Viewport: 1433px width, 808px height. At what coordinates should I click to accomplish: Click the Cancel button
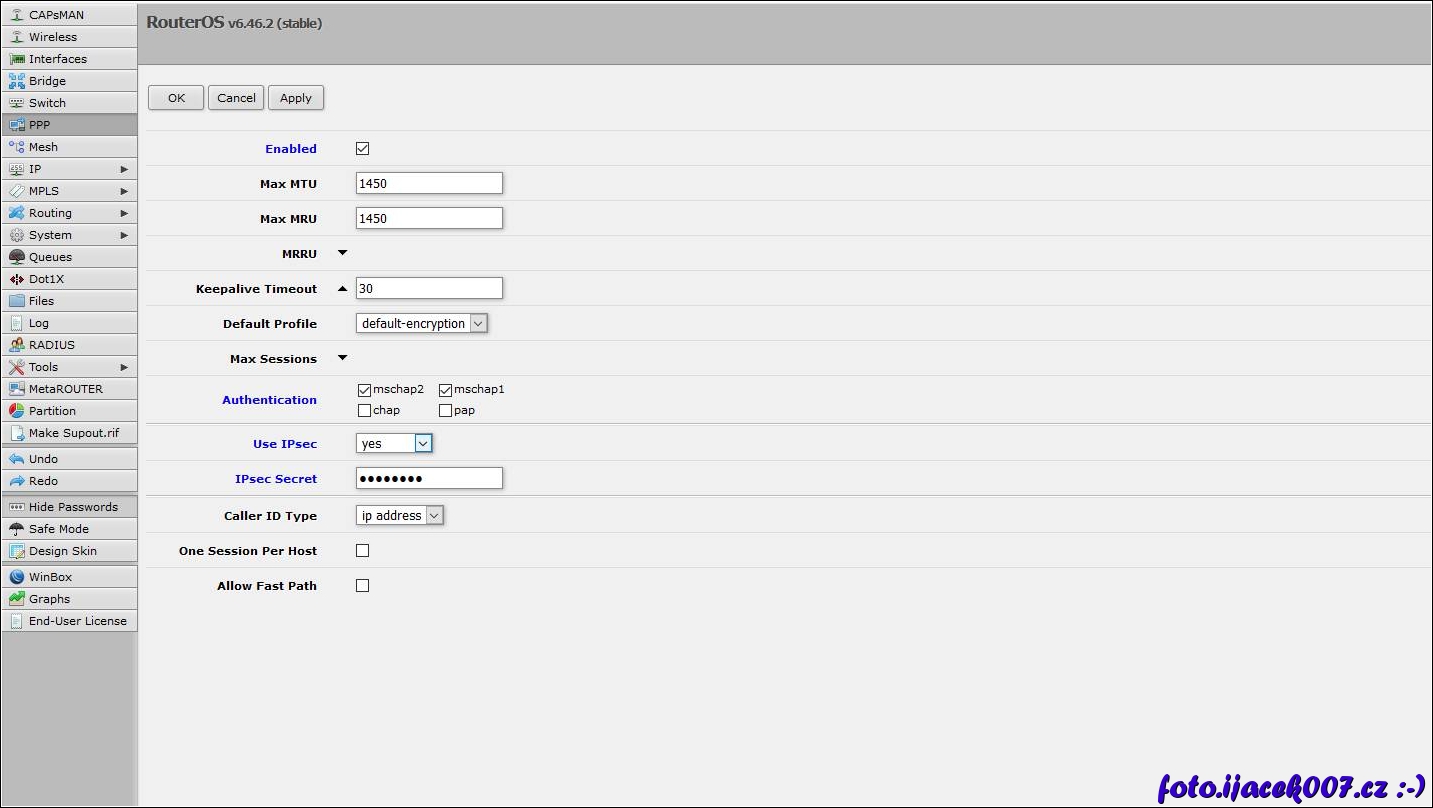pyautogui.click(x=236, y=98)
